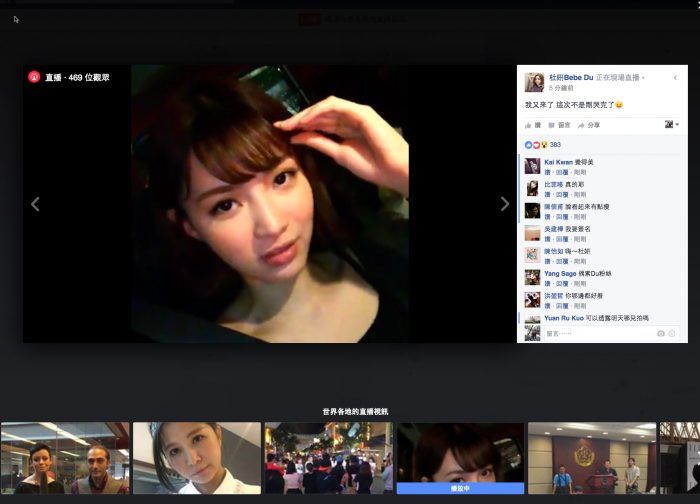Reply to the 臉看起來有點痩 comment
The image size is (700, 504).
(x=562, y=217)
